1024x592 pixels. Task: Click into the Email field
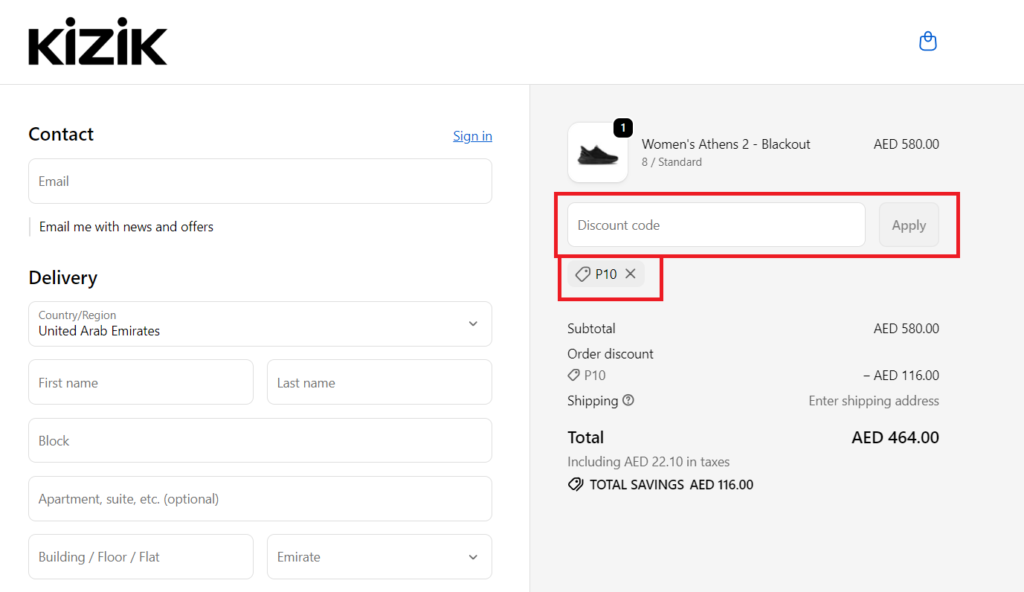click(260, 181)
